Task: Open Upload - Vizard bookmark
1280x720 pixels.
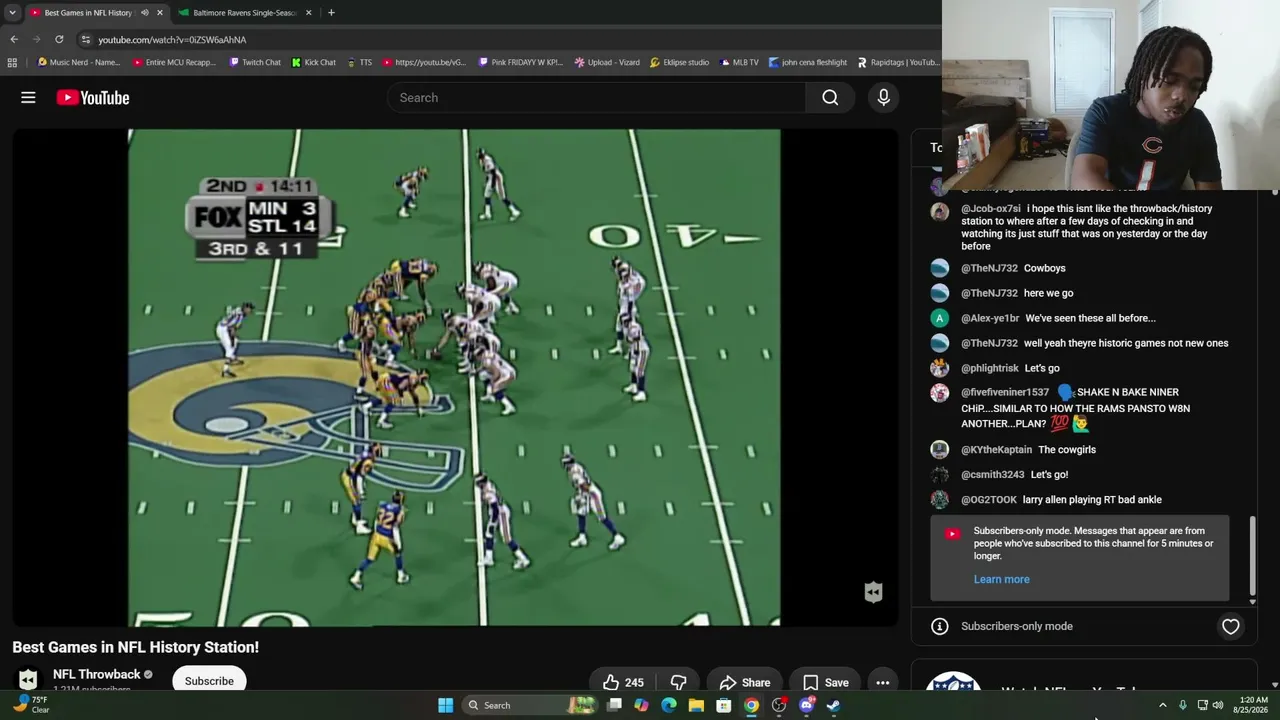Action: click(x=607, y=62)
